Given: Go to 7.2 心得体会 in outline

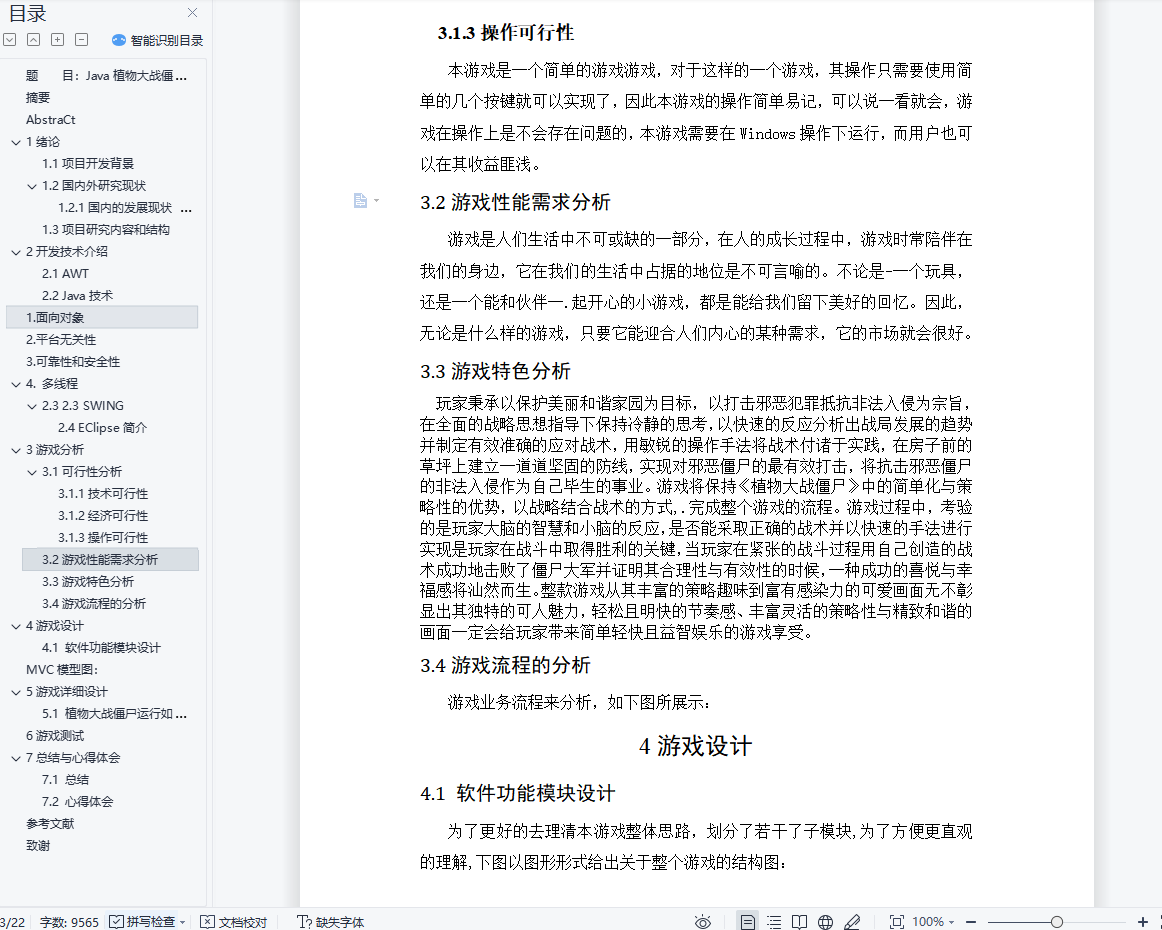Looking at the screenshot, I should coord(77,802).
